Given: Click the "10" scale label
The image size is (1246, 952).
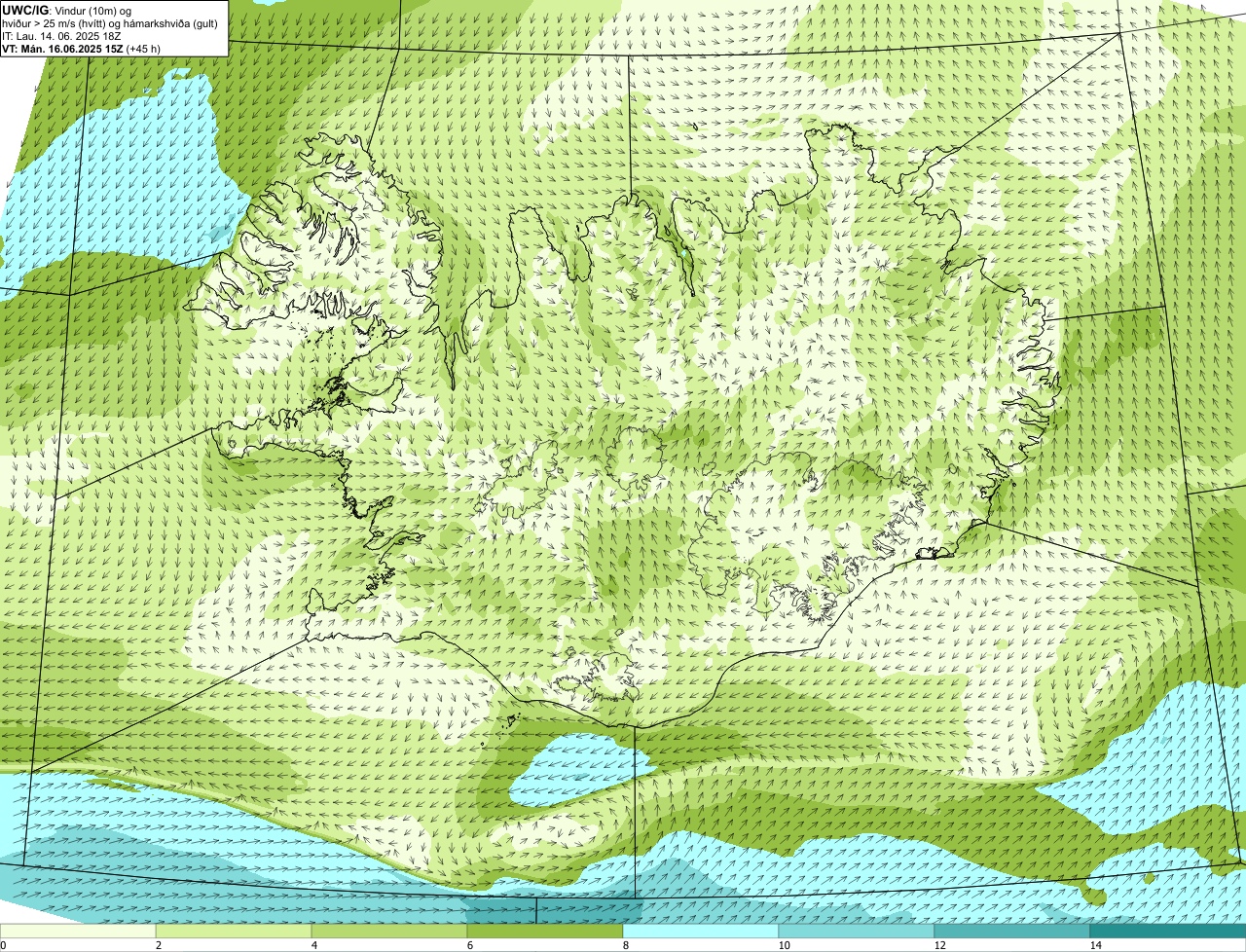Looking at the screenshot, I should tap(783, 945).
